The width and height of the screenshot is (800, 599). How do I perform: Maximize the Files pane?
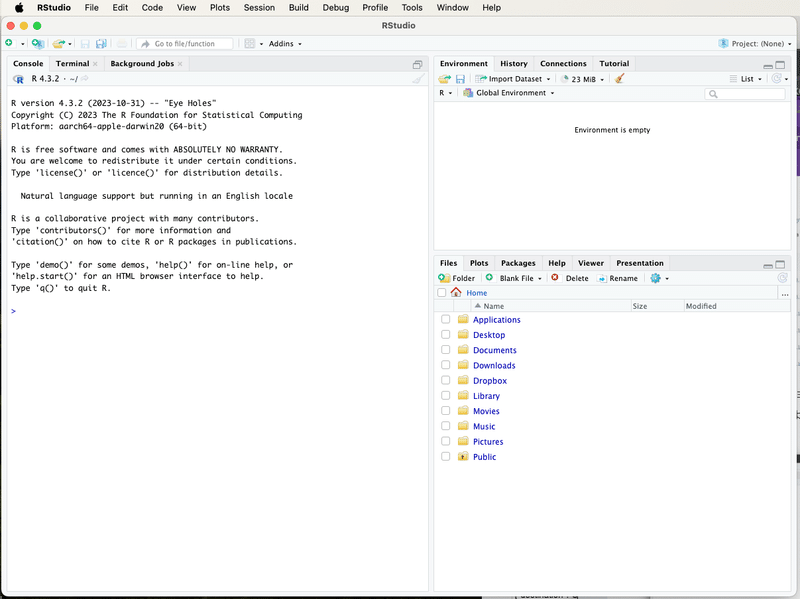[780, 264]
